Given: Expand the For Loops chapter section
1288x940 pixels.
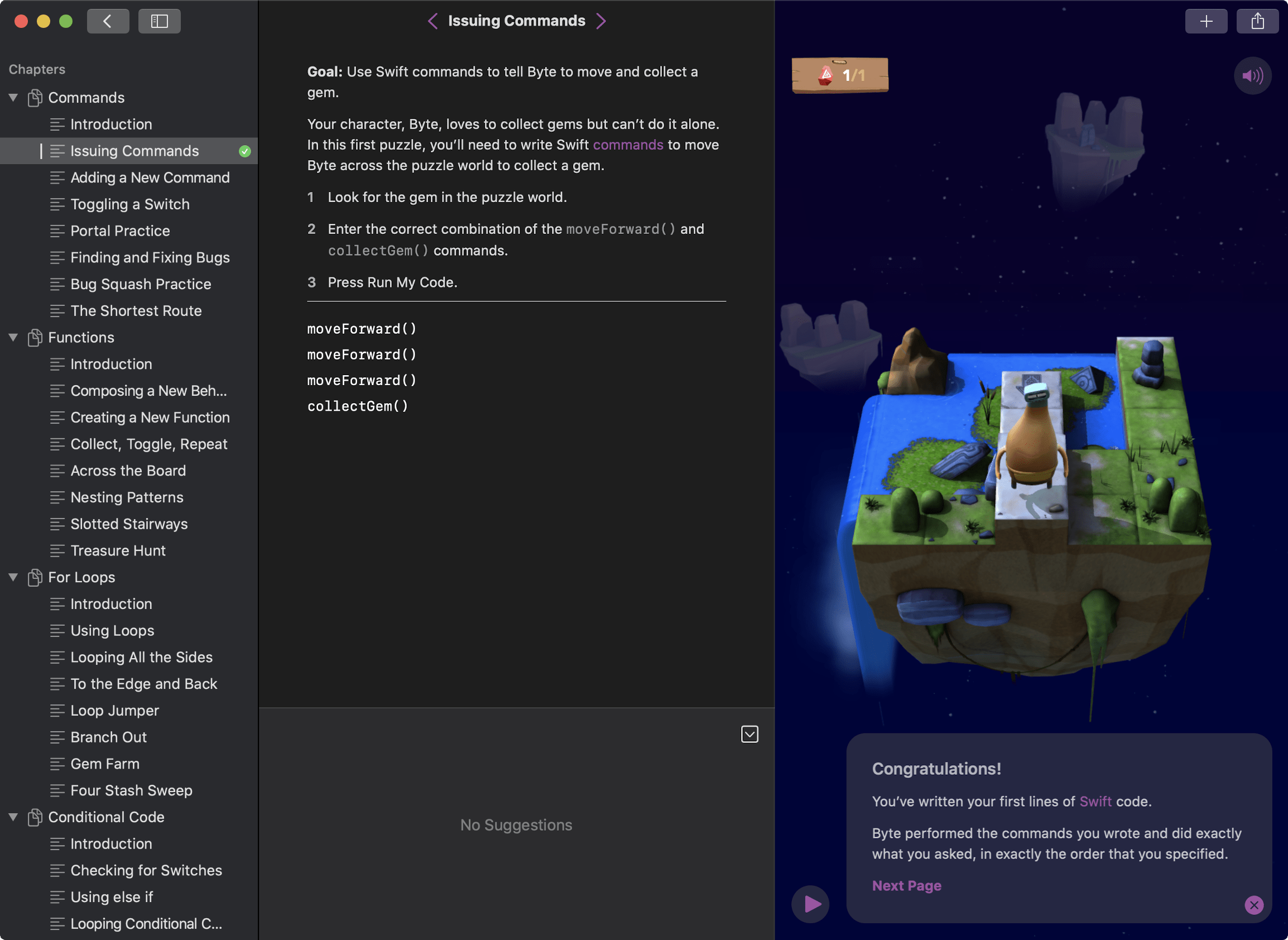Looking at the screenshot, I should [x=14, y=577].
